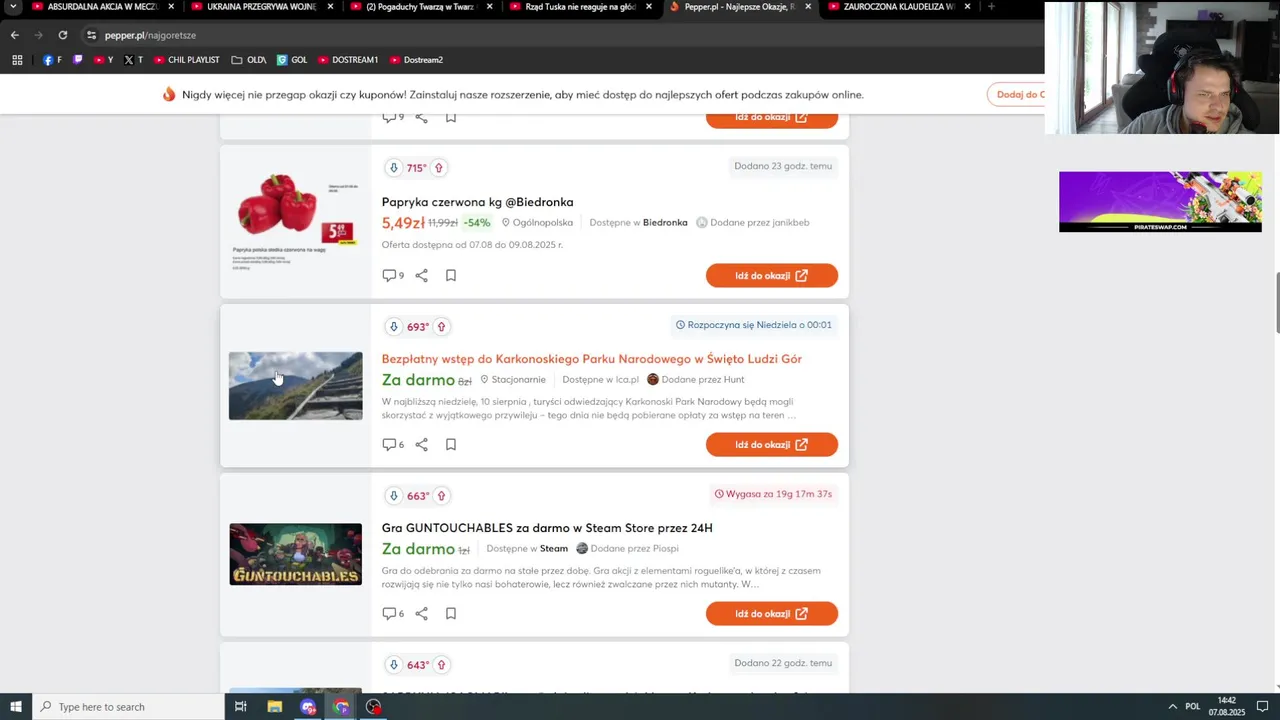The width and height of the screenshot is (1280, 720).
Task: Open the tab search dropdown arrow
Action: click(x=13, y=6)
